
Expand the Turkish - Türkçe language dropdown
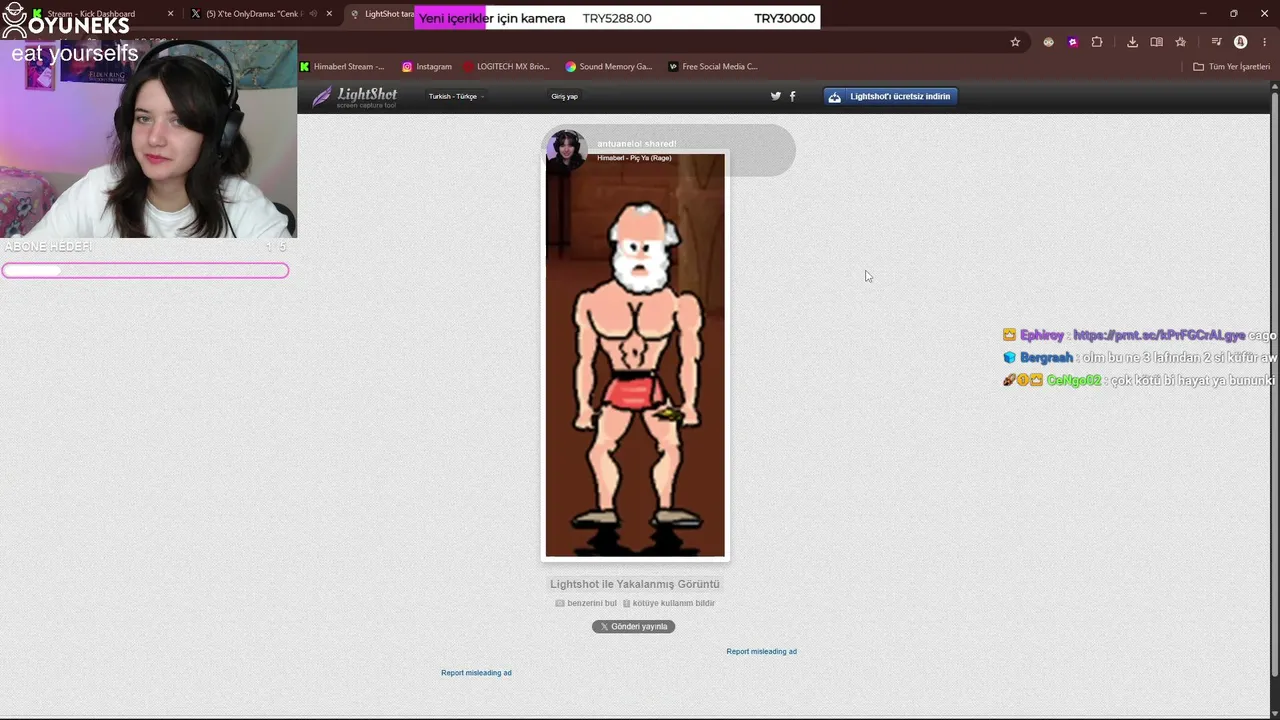pos(456,96)
